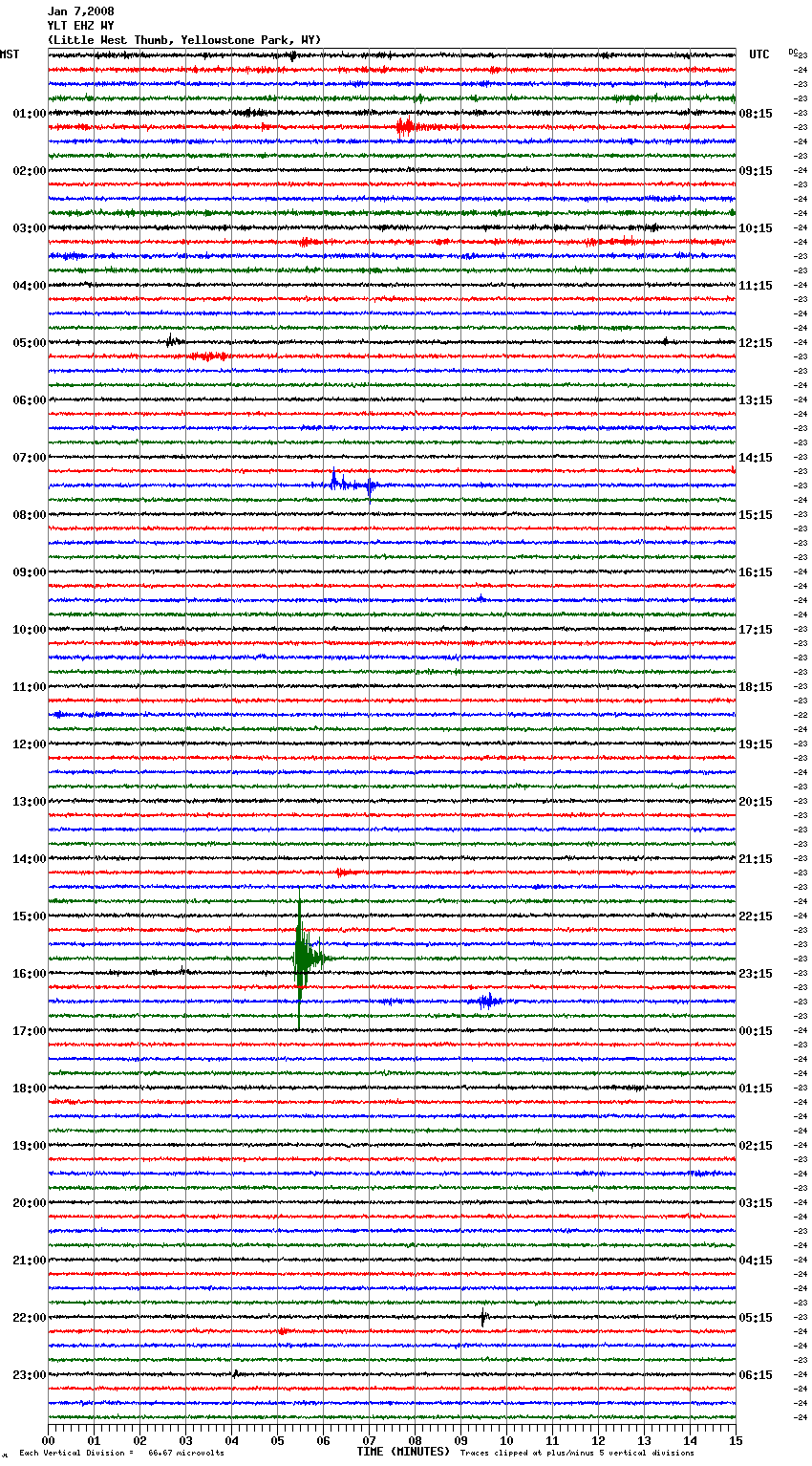The width and height of the screenshot is (812, 1466).
Task: Click the "Traces clipped" footnote text
Action: pyautogui.click(x=577, y=1454)
